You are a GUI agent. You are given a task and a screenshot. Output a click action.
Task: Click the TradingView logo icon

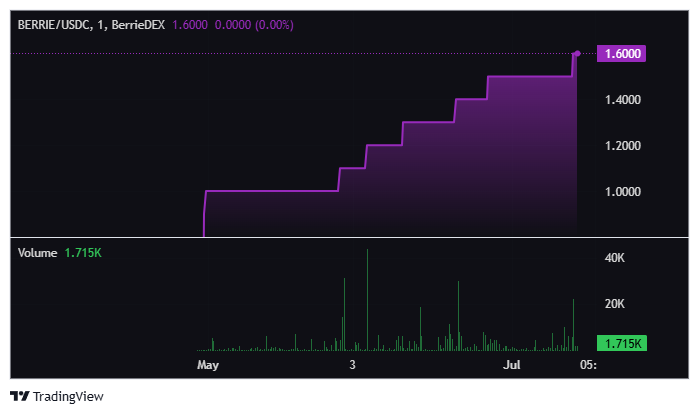pos(20,396)
